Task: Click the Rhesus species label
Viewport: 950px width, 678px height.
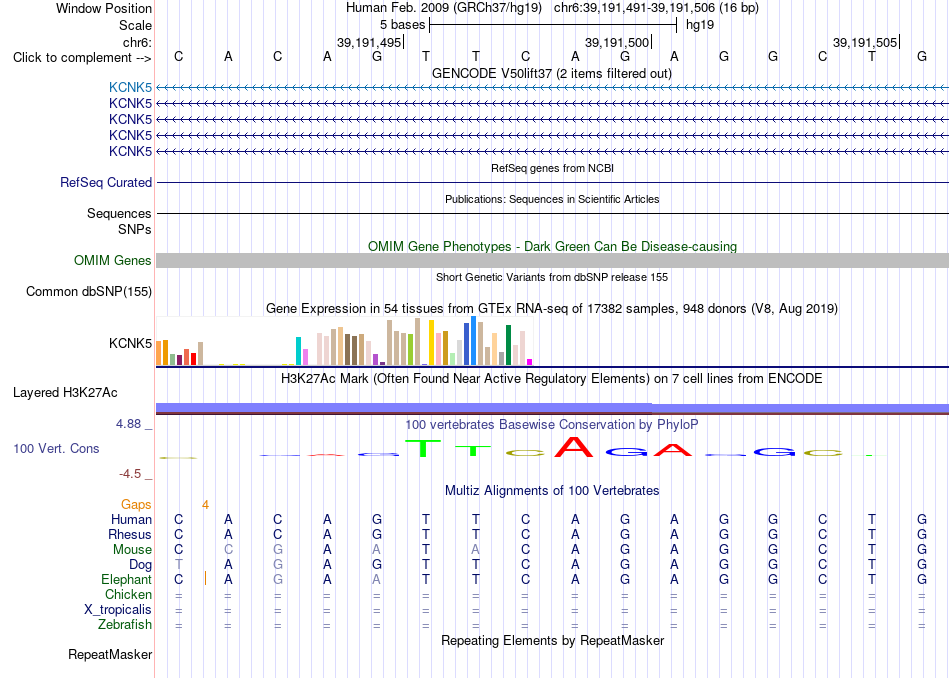Action: [130, 534]
